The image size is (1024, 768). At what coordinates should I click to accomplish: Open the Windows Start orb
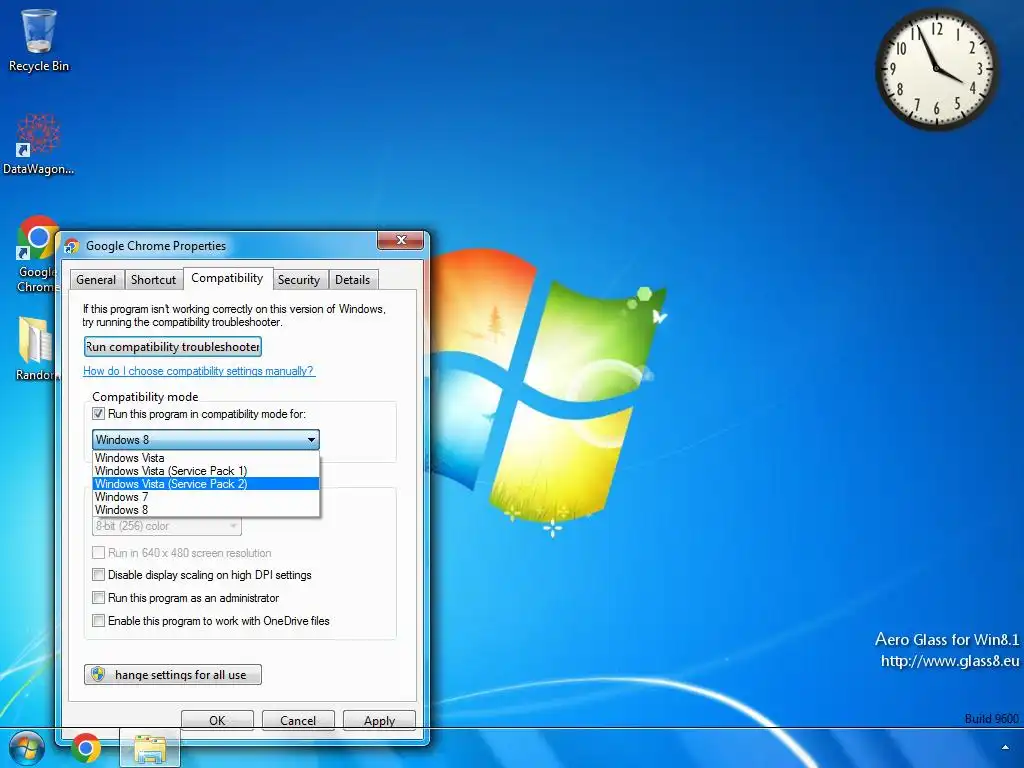pyautogui.click(x=27, y=748)
